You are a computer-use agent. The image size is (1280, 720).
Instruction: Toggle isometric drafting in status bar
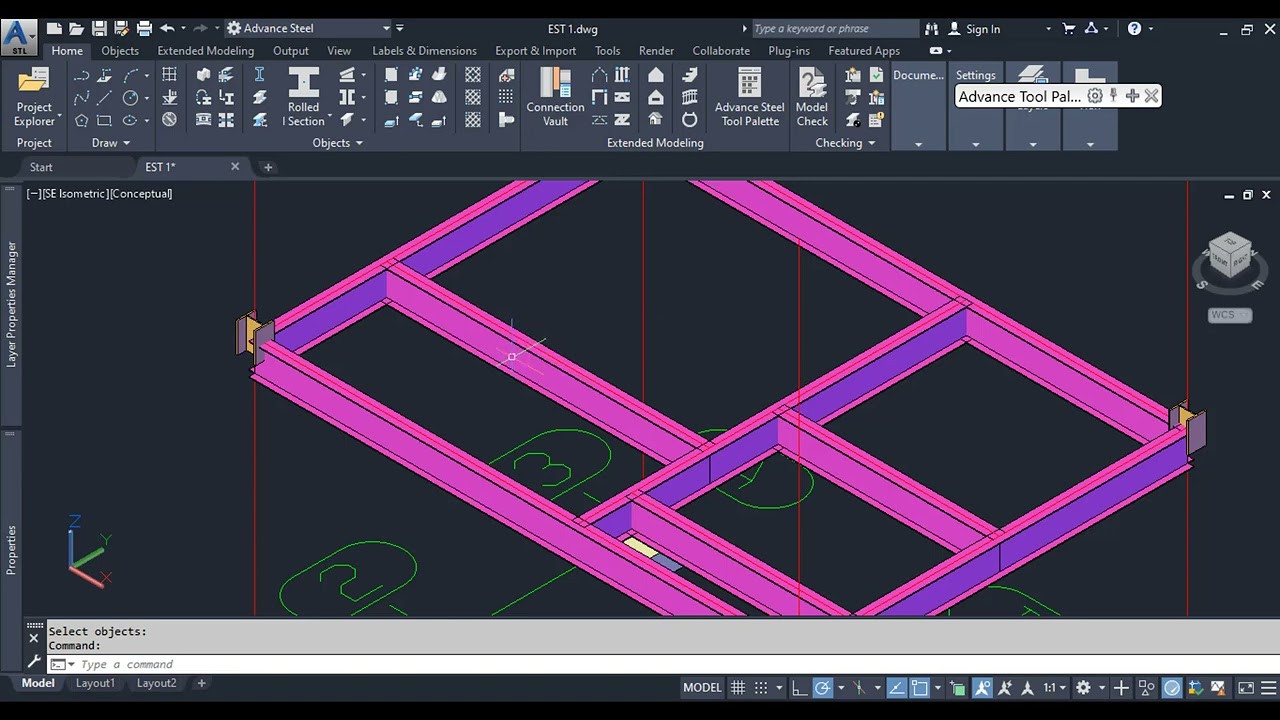(x=859, y=688)
